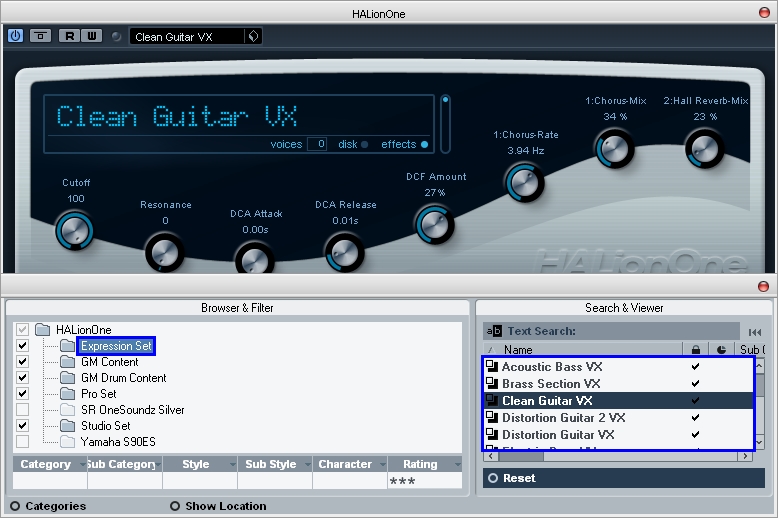Toggle the HALionOne power bypass button
Image resolution: width=778 pixels, height=518 pixels.
(15, 36)
